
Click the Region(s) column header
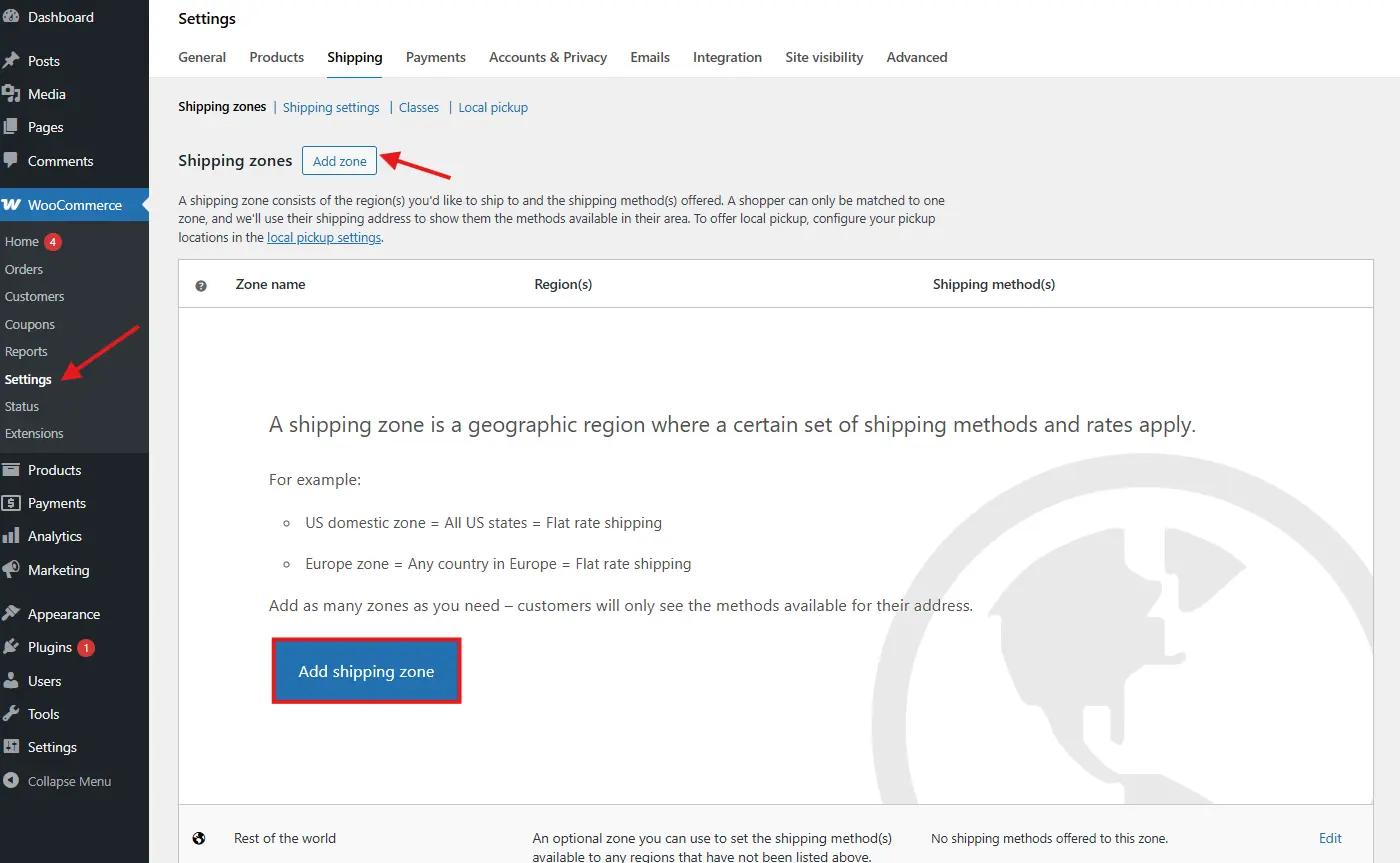point(563,284)
